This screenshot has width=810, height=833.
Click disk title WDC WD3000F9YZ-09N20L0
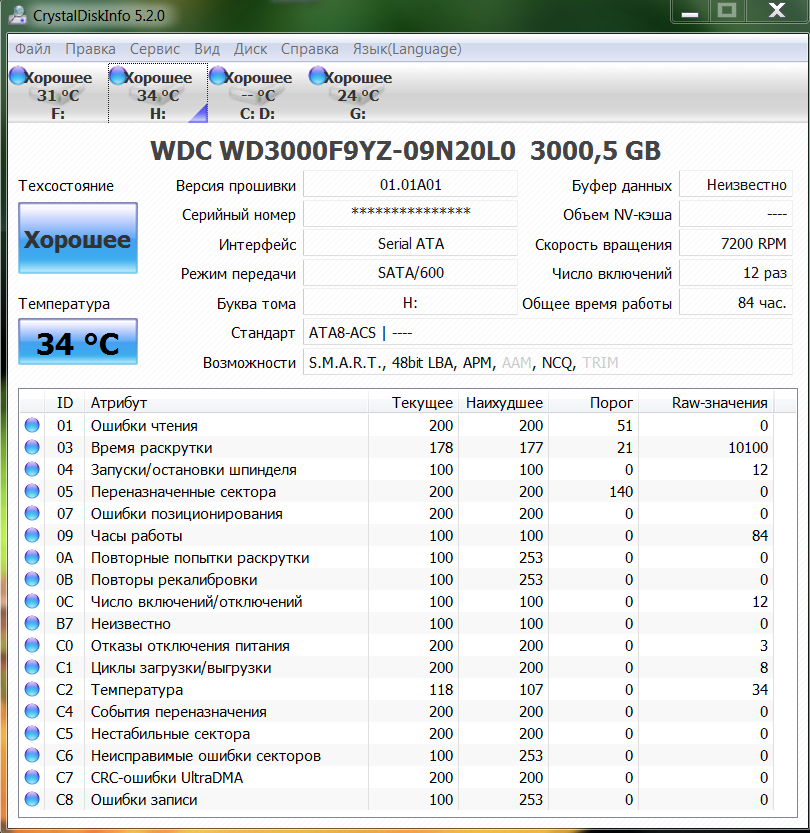(333, 151)
